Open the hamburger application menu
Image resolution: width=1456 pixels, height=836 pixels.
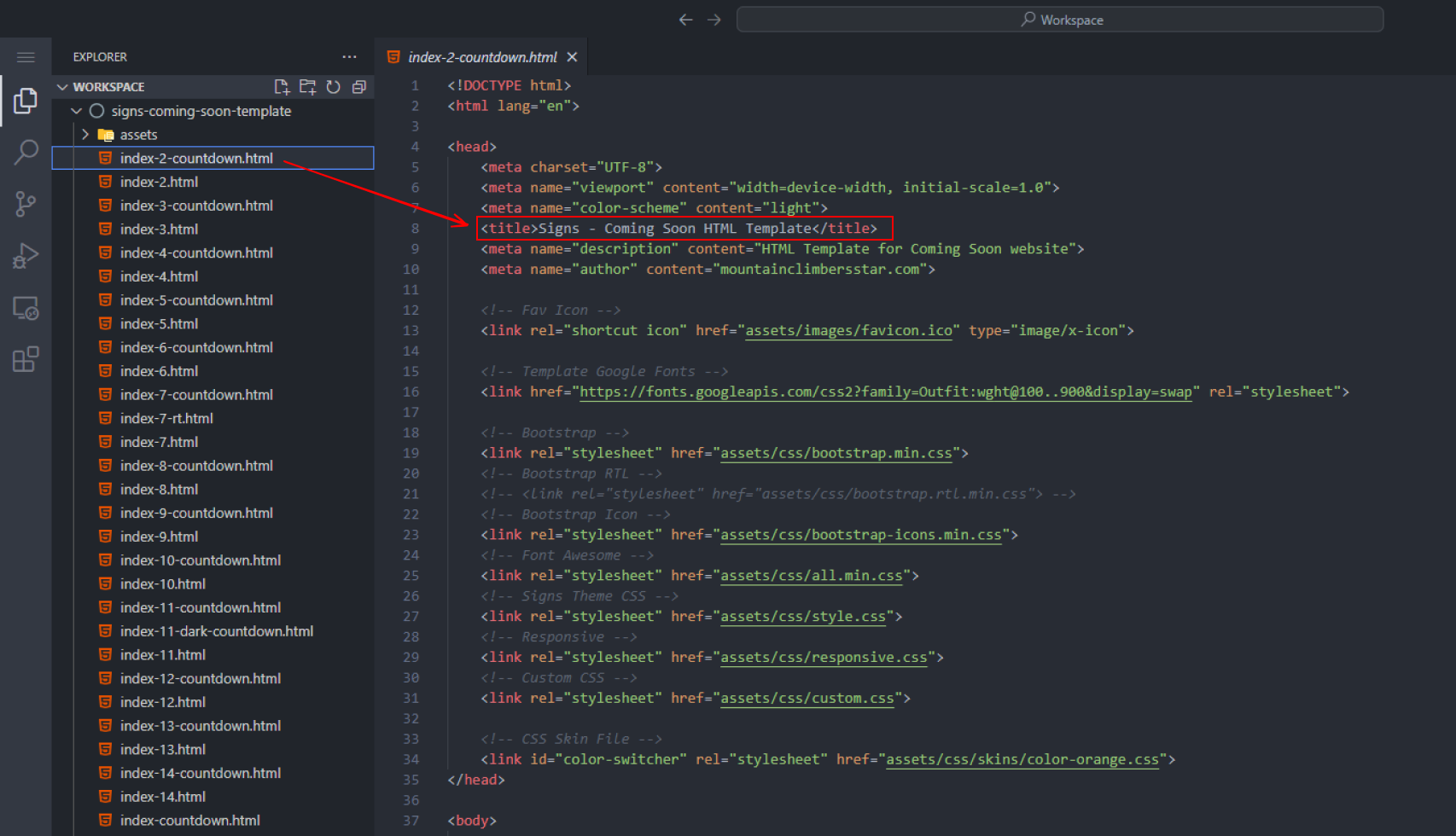(x=26, y=57)
